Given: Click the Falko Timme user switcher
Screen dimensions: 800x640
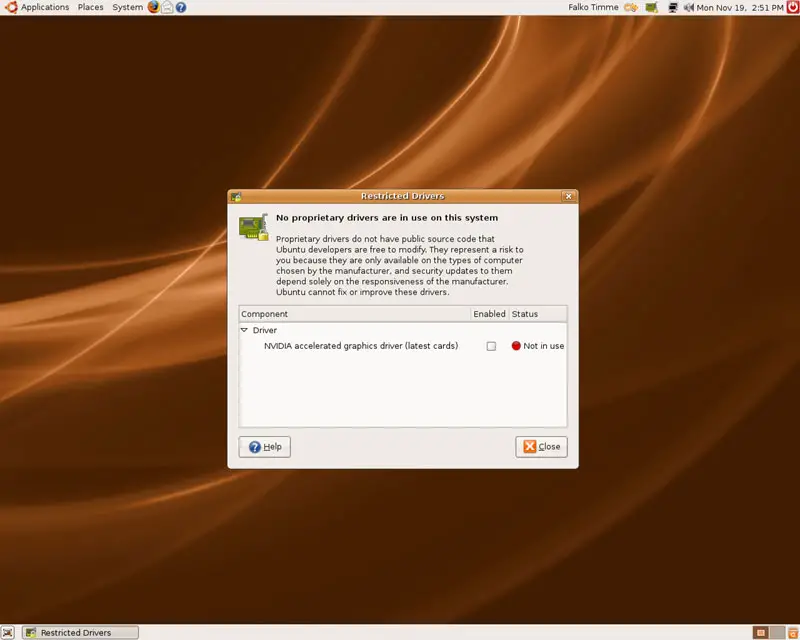Looking at the screenshot, I should tap(593, 7).
